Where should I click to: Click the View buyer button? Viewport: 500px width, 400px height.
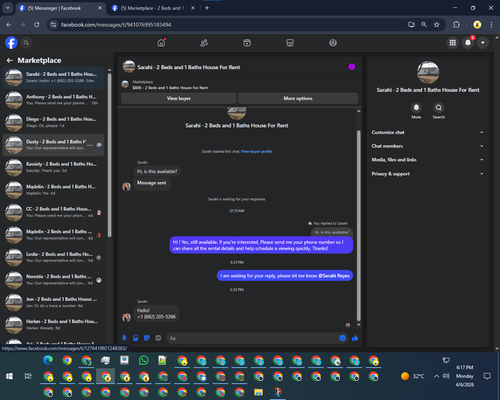coord(179,98)
